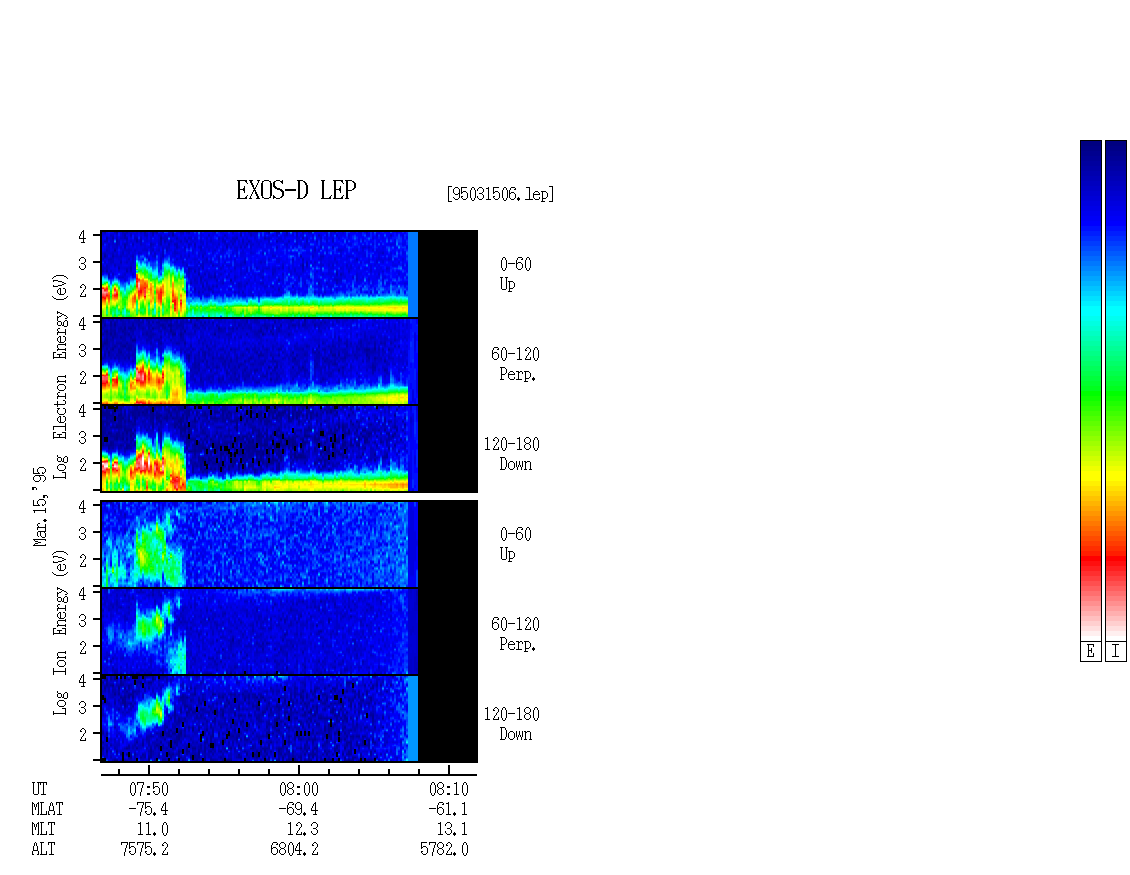Screen dimensions: 1130x875
Task: Click the MLT value 13.1
Action: click(x=453, y=830)
